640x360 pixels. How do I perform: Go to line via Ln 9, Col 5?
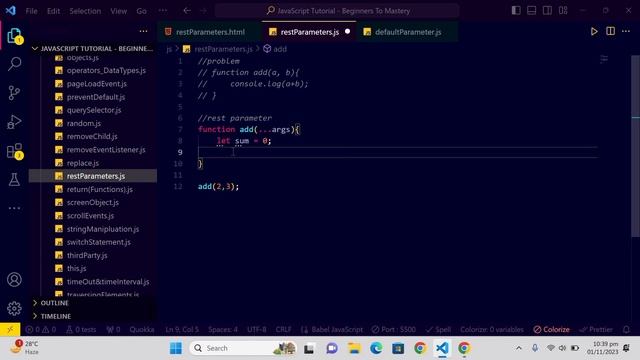(182, 329)
